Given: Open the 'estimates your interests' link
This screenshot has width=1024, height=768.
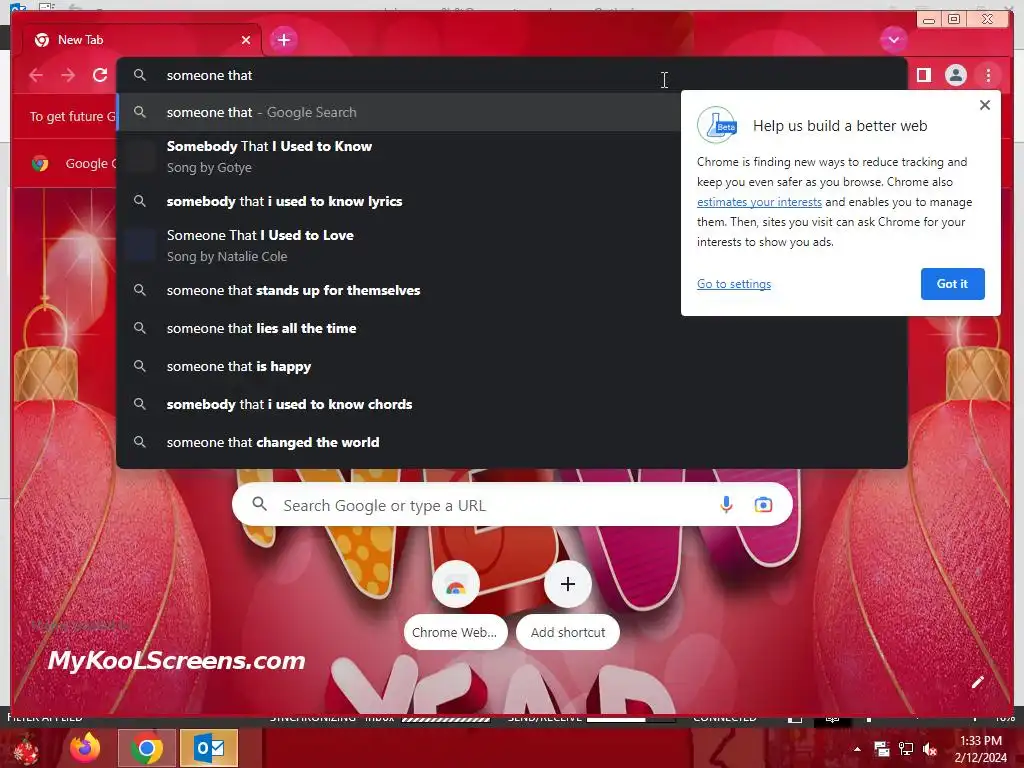Looking at the screenshot, I should pyautogui.click(x=759, y=202).
